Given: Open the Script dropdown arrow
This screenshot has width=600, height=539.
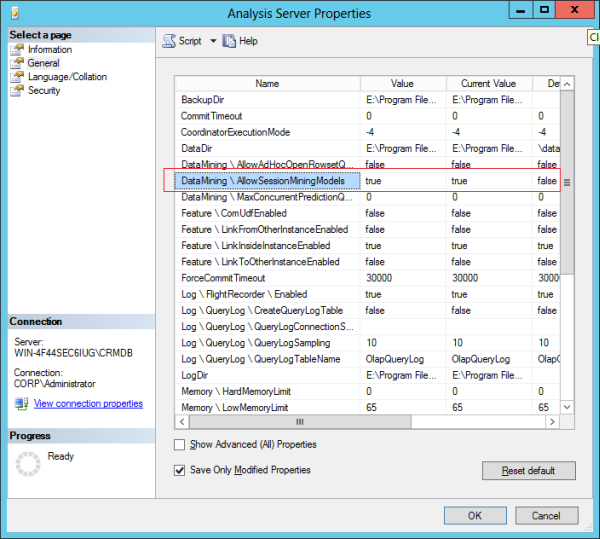Looking at the screenshot, I should [x=213, y=41].
